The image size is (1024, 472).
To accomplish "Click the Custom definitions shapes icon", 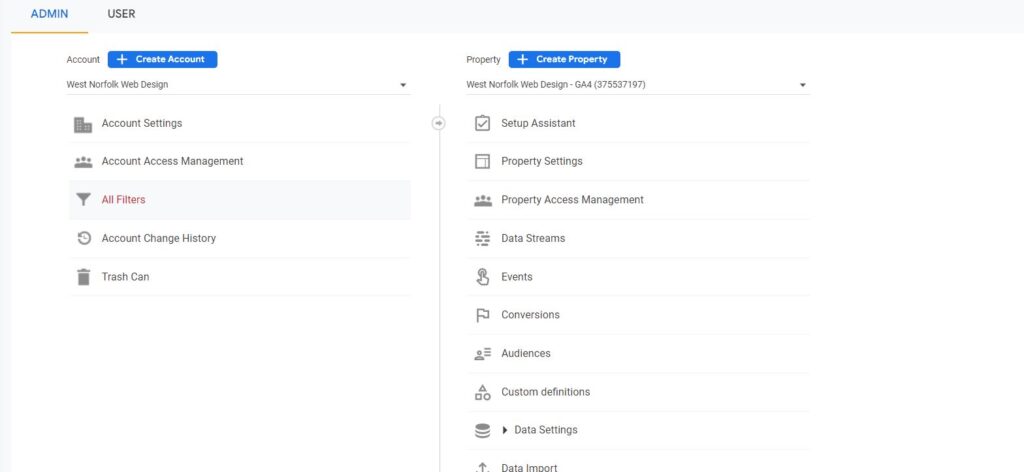I will click(x=482, y=392).
